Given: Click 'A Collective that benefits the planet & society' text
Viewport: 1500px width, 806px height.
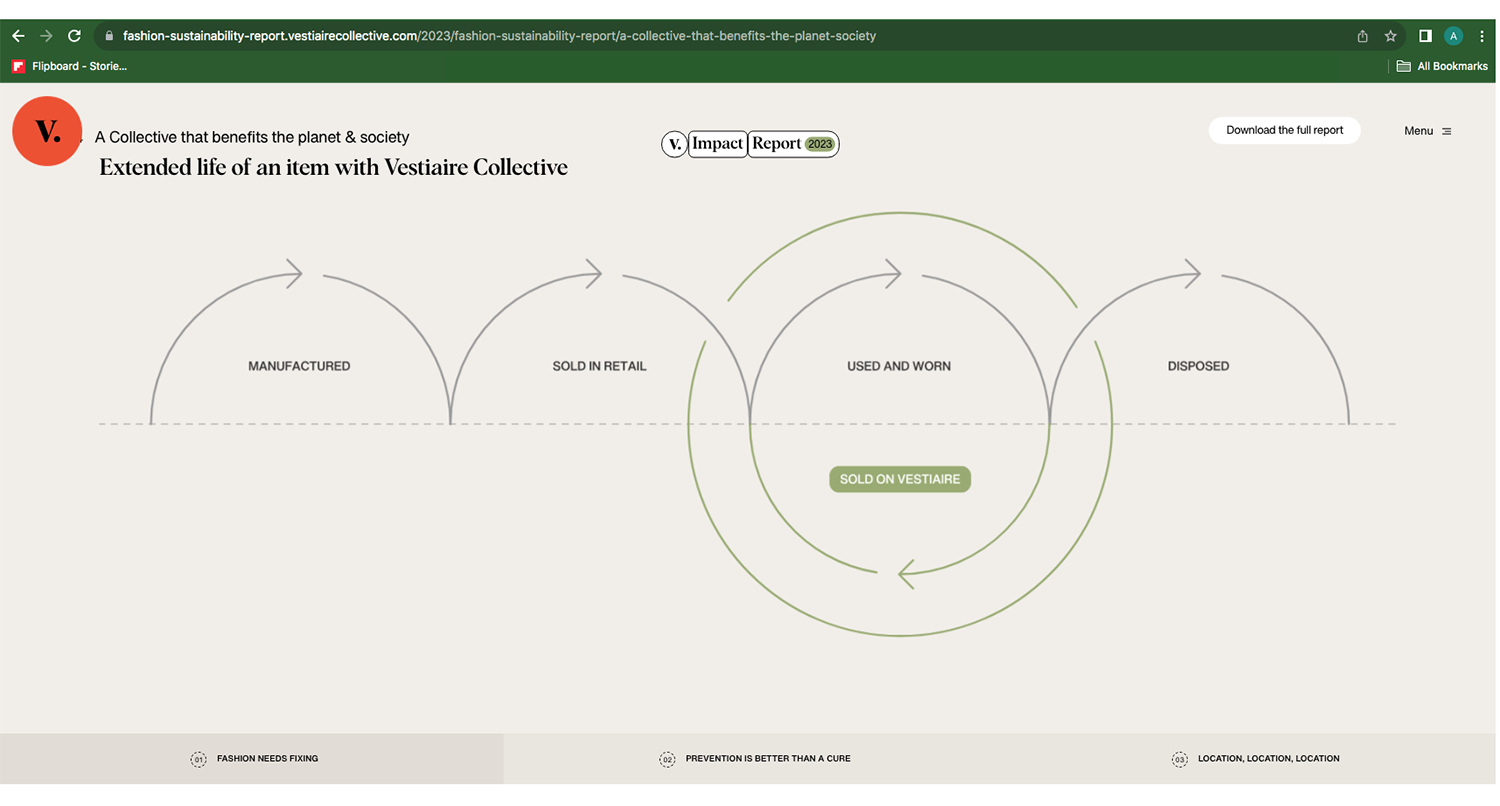Looking at the screenshot, I should pos(252,137).
